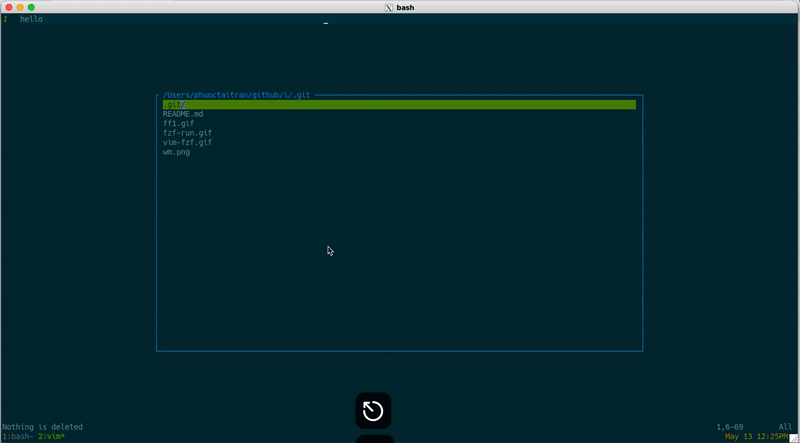Switch to tmux window 1:bash

pos(18,437)
